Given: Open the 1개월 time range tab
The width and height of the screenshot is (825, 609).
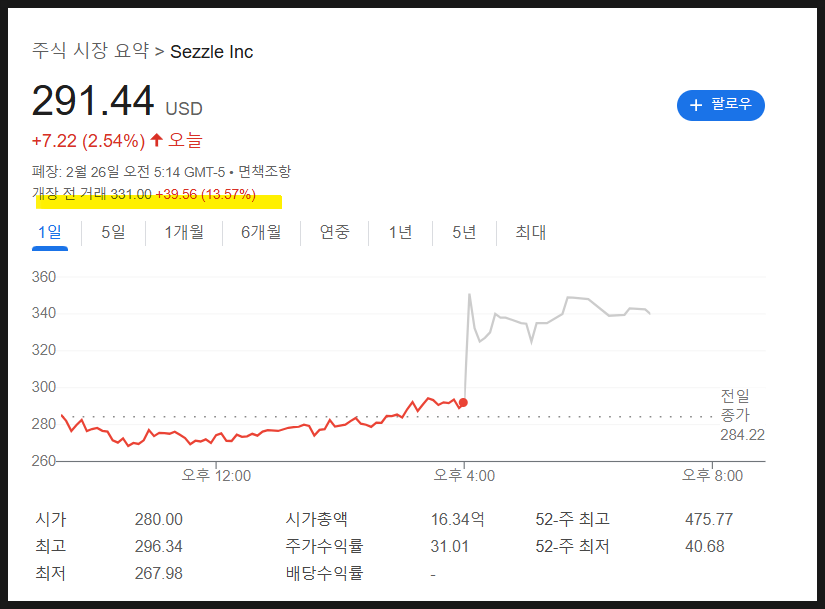Looking at the screenshot, I should (x=184, y=232).
